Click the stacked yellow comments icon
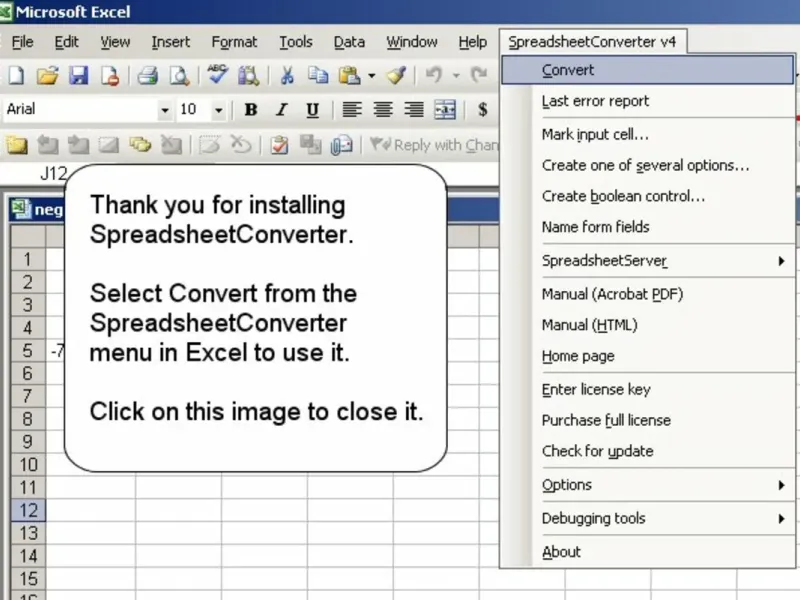The width and height of the screenshot is (800, 600). [140, 145]
